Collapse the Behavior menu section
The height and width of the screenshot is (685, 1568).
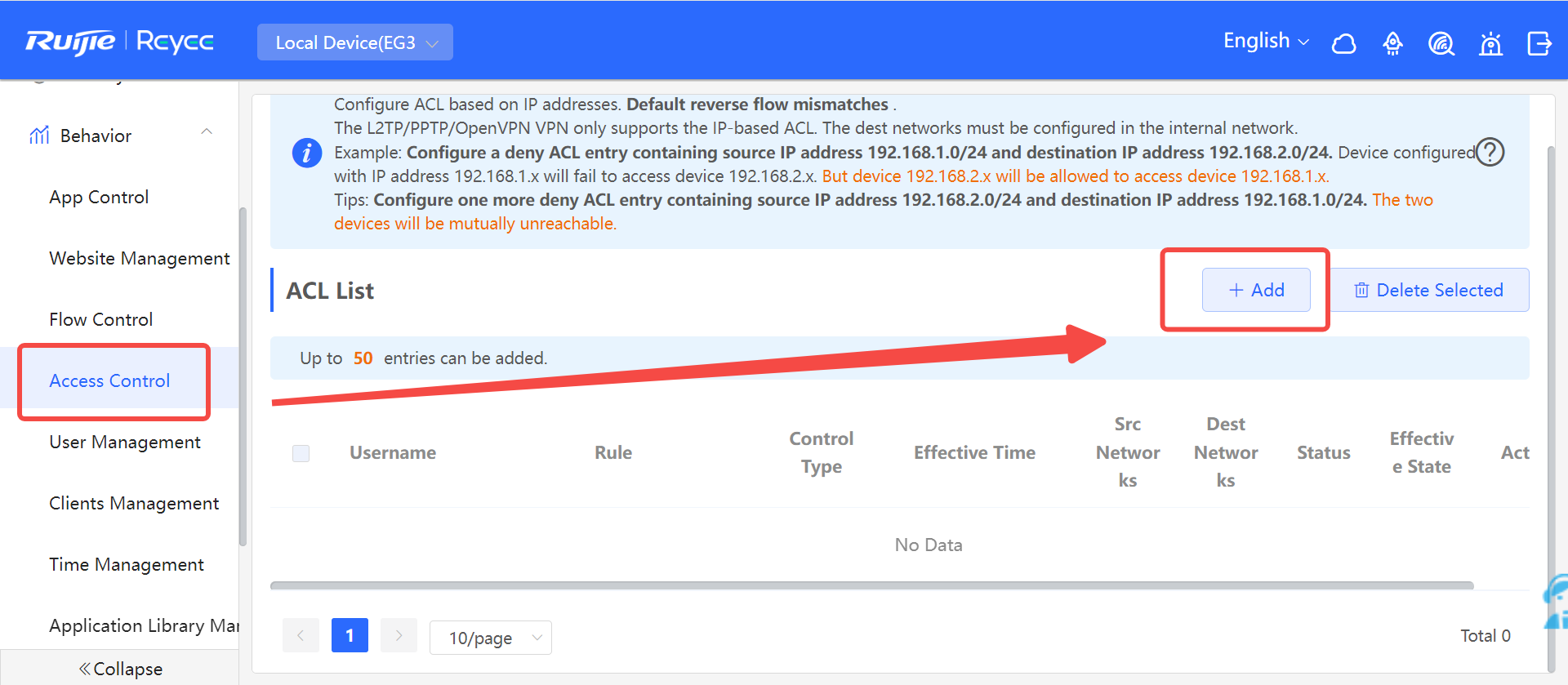point(207,131)
